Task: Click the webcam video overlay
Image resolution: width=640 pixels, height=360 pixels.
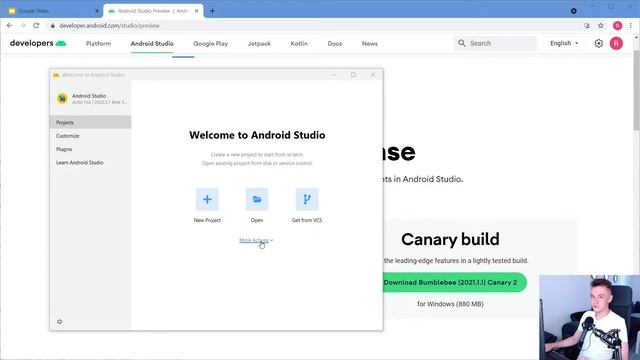Action: (589, 318)
